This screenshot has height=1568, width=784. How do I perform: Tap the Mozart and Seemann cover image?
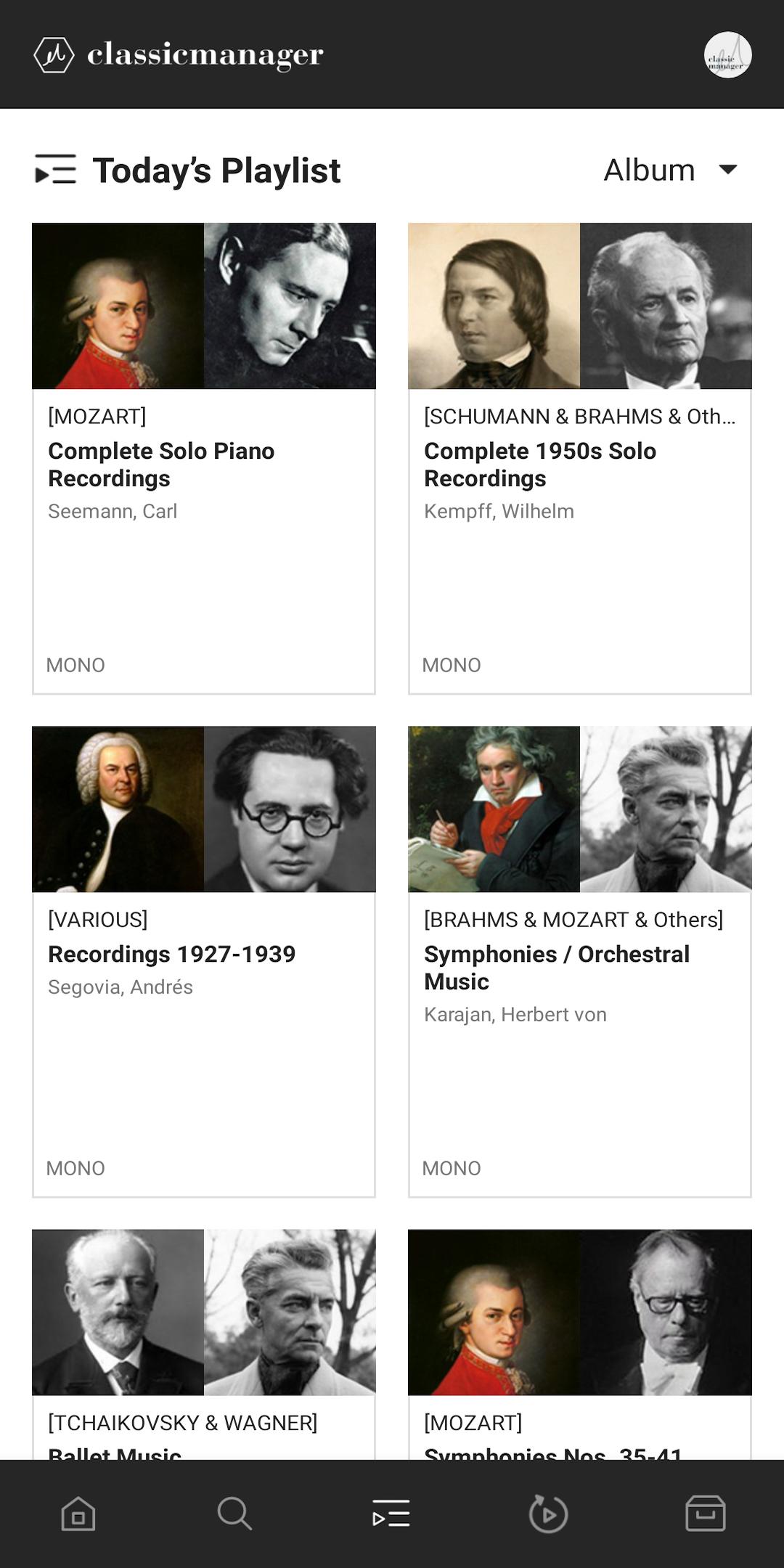pos(204,306)
